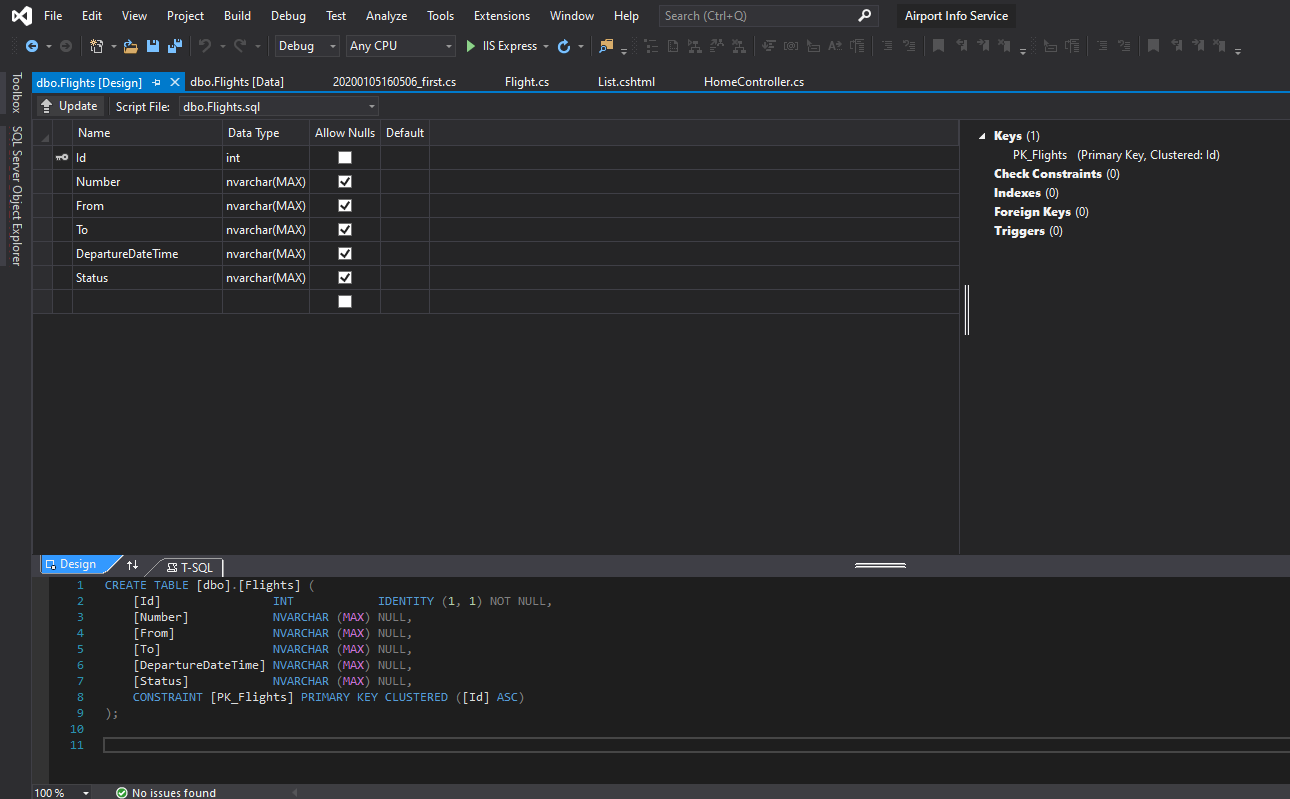Image resolution: width=1290 pixels, height=799 pixels.
Task: Click the Name column header
Action: coord(147,133)
